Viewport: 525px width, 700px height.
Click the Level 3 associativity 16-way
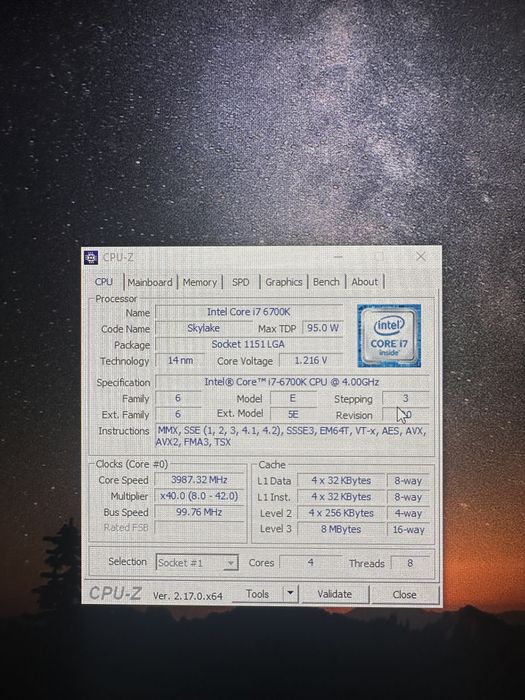click(408, 530)
